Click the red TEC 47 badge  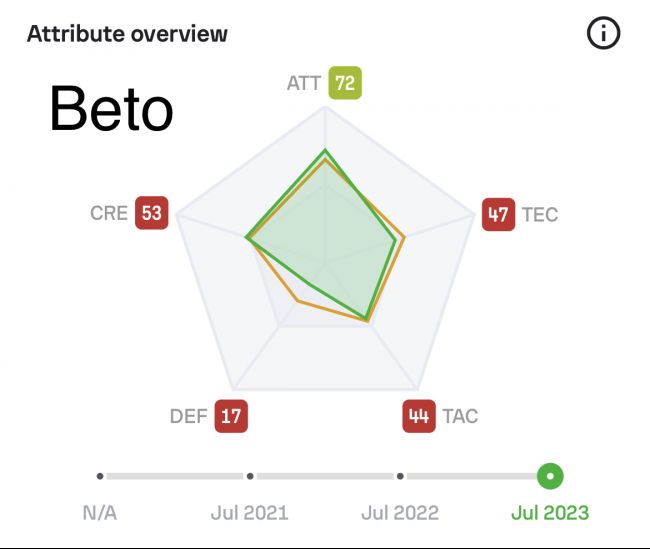click(x=498, y=214)
